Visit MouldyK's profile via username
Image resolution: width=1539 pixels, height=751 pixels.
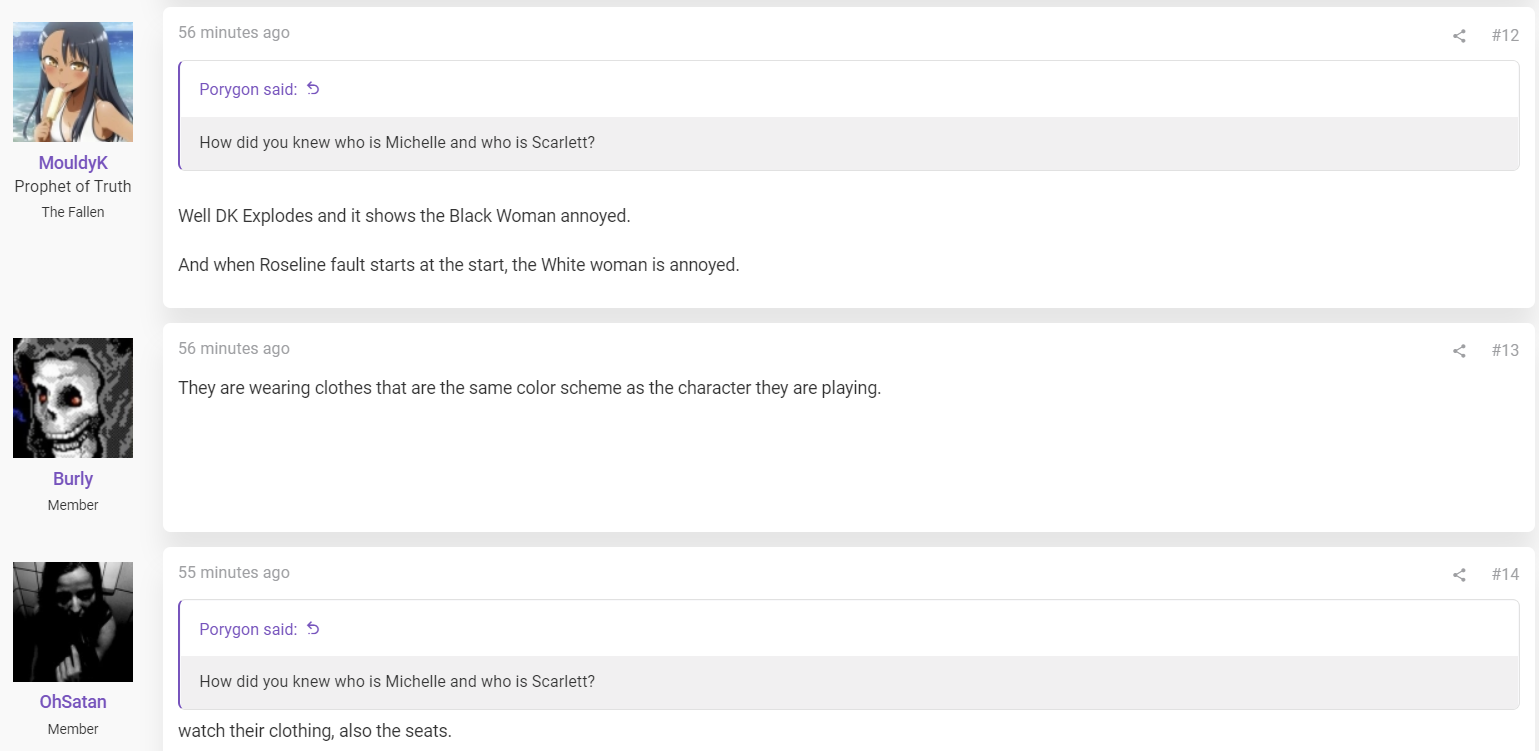pos(73,162)
